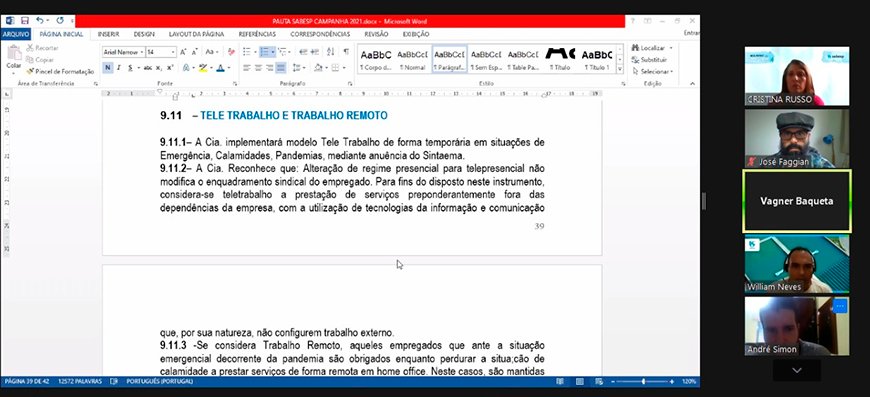This screenshot has height=397, width=870.
Task: Center the paragraph text
Action: tap(258, 68)
